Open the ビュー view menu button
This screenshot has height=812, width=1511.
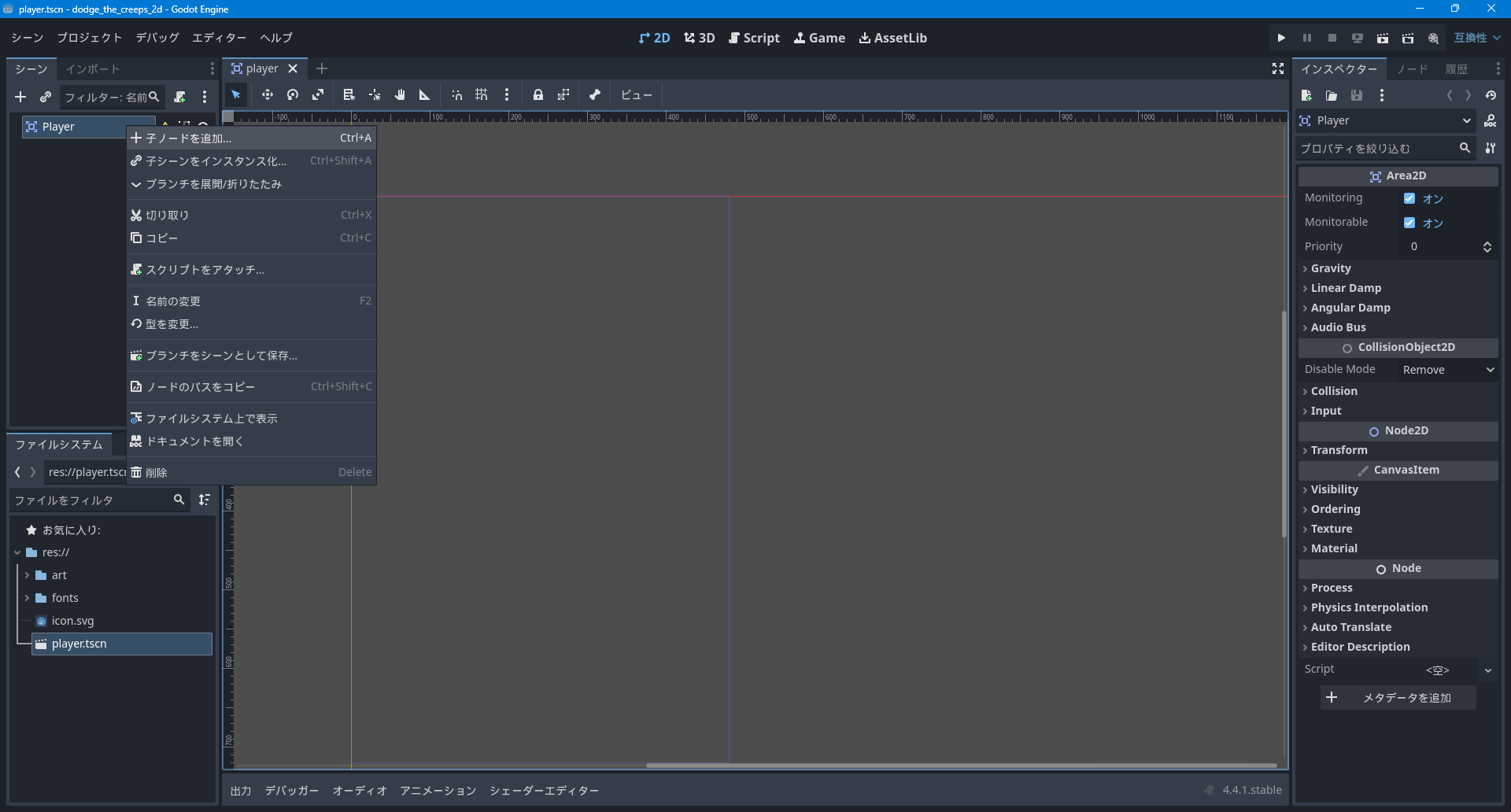636,95
